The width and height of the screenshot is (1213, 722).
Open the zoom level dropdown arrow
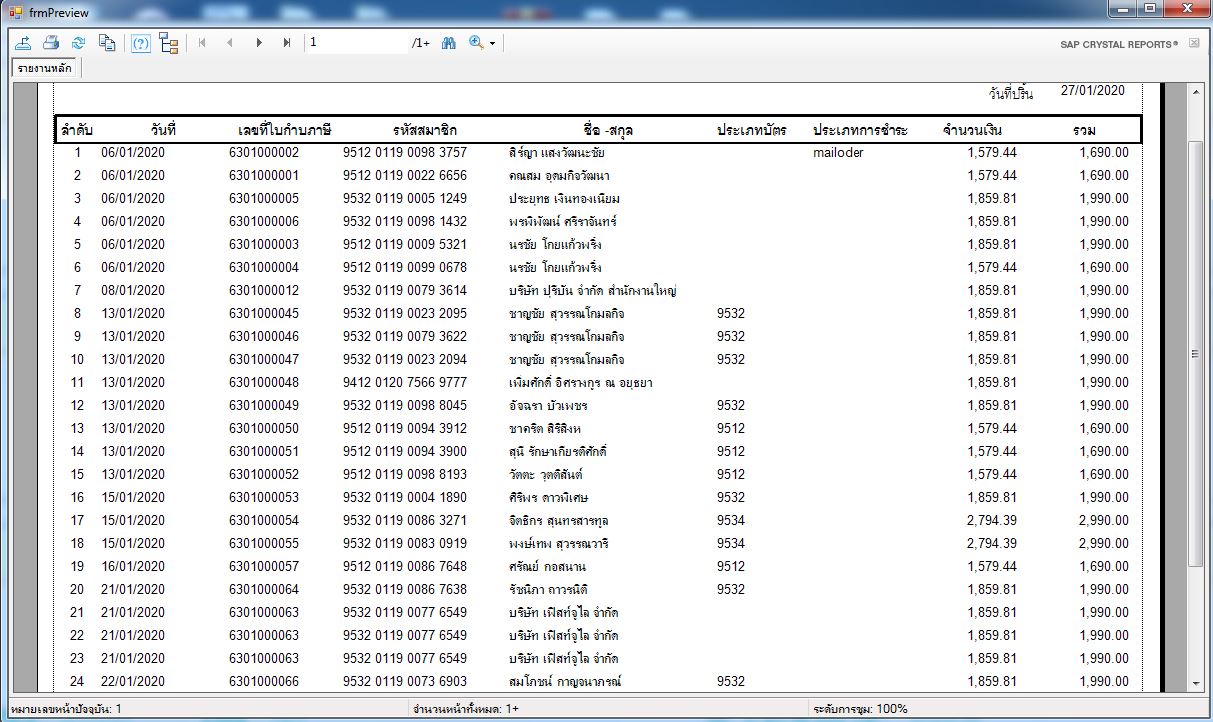tap(492, 44)
